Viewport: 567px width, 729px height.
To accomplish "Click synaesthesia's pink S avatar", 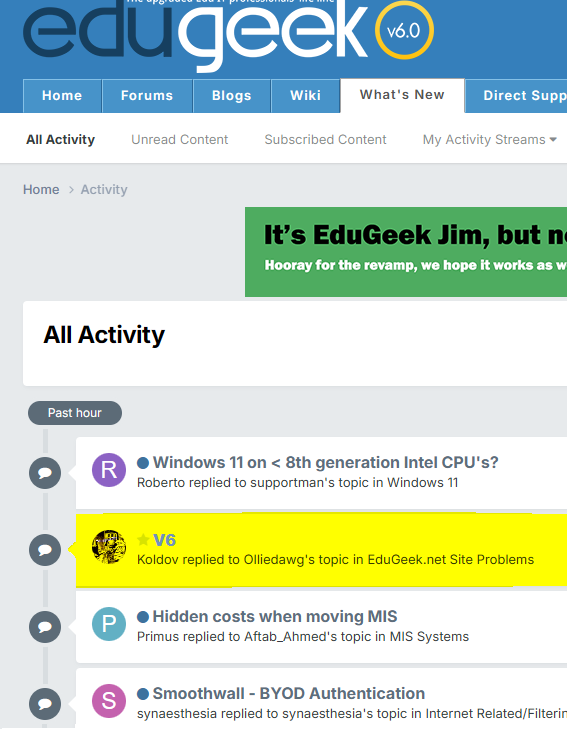I will tap(109, 701).
